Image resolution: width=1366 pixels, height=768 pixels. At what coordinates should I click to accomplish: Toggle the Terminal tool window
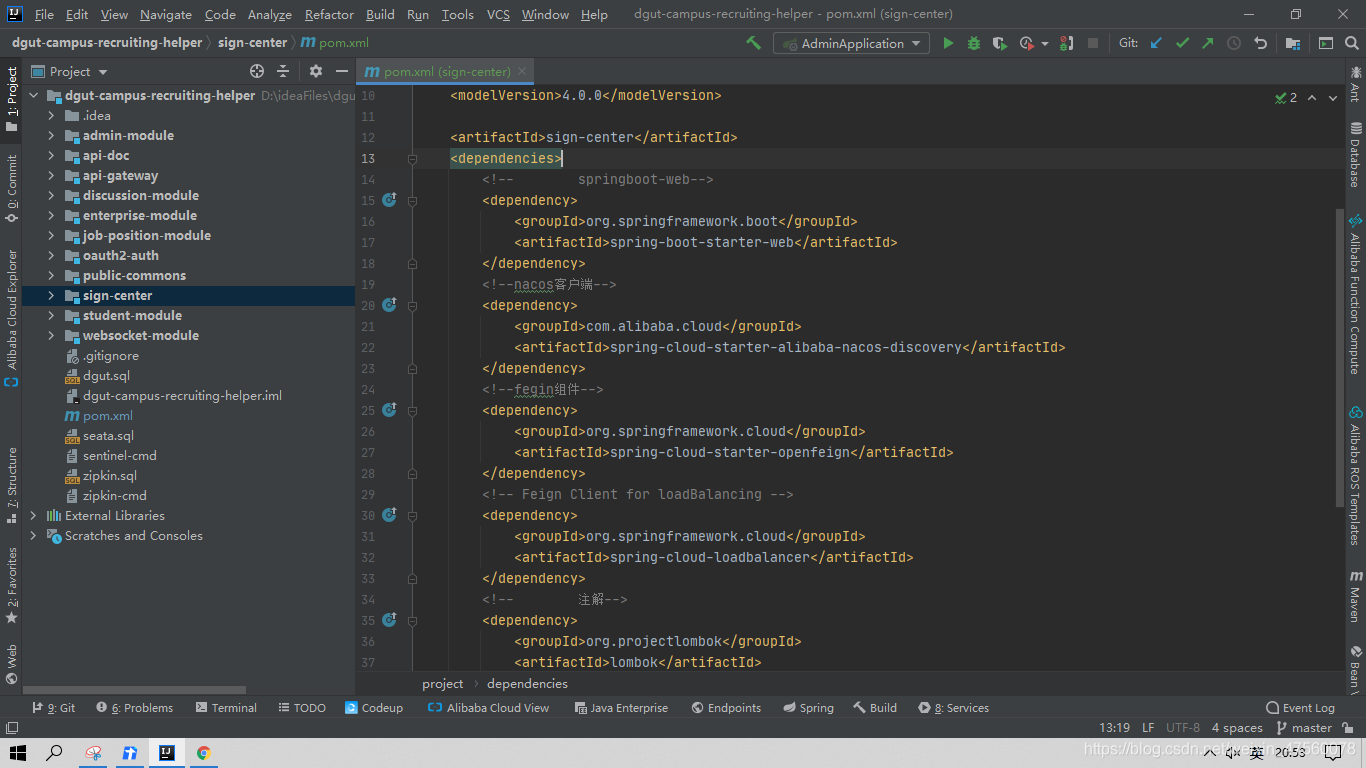pyautogui.click(x=226, y=707)
